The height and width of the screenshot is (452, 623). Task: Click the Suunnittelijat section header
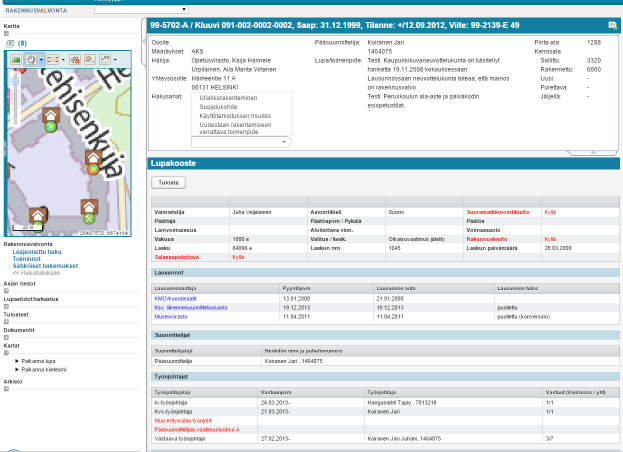coord(385,335)
